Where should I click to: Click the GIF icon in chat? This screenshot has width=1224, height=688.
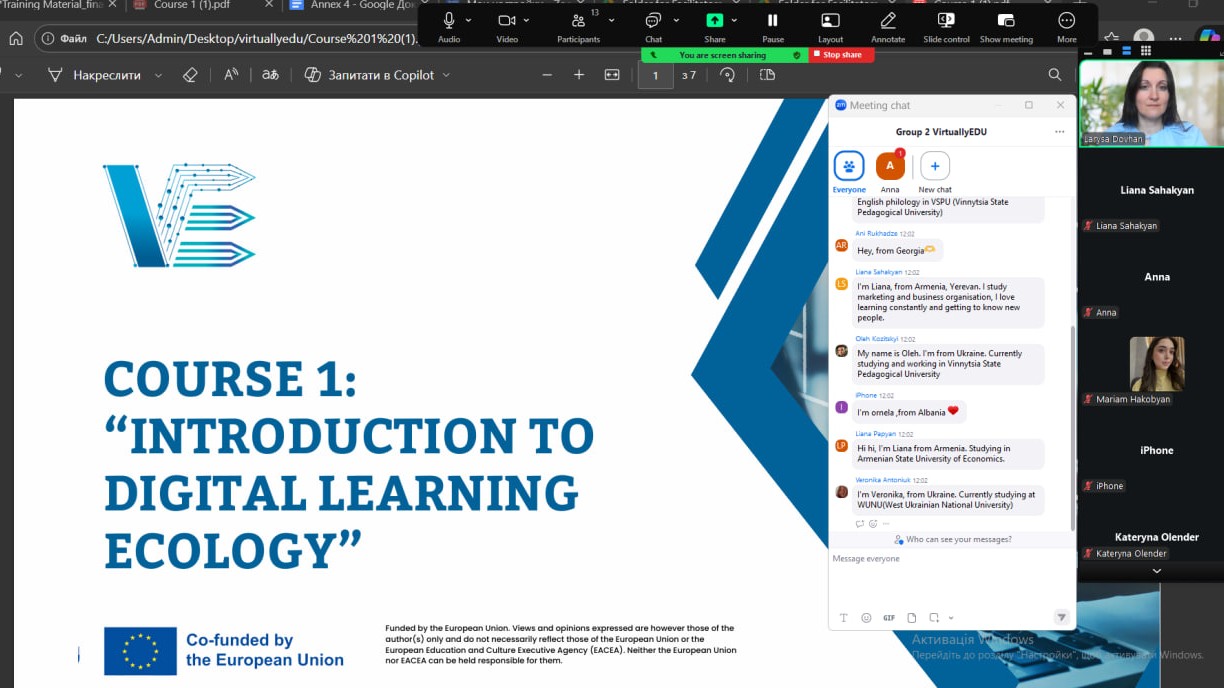click(888, 618)
